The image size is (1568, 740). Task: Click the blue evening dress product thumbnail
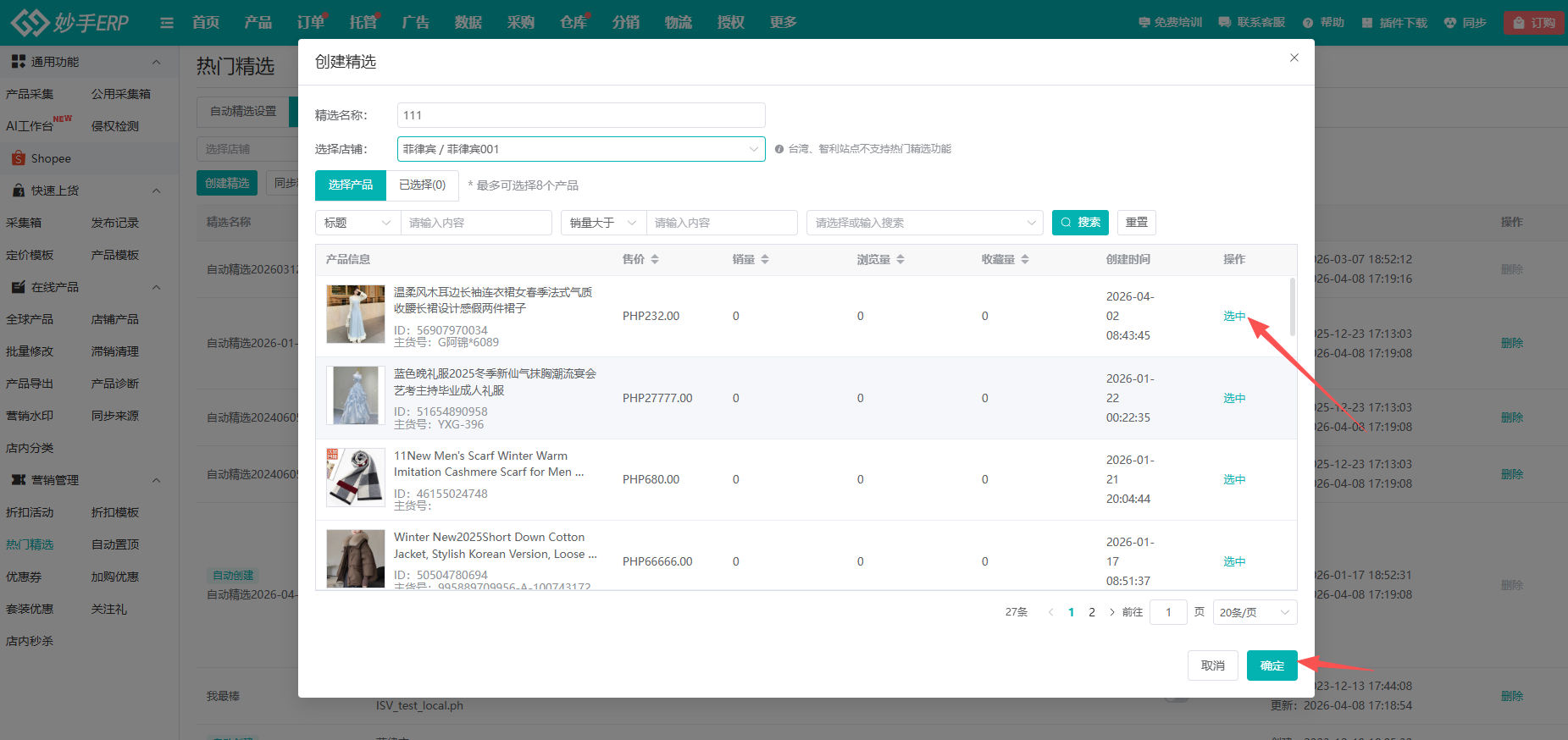(x=356, y=395)
